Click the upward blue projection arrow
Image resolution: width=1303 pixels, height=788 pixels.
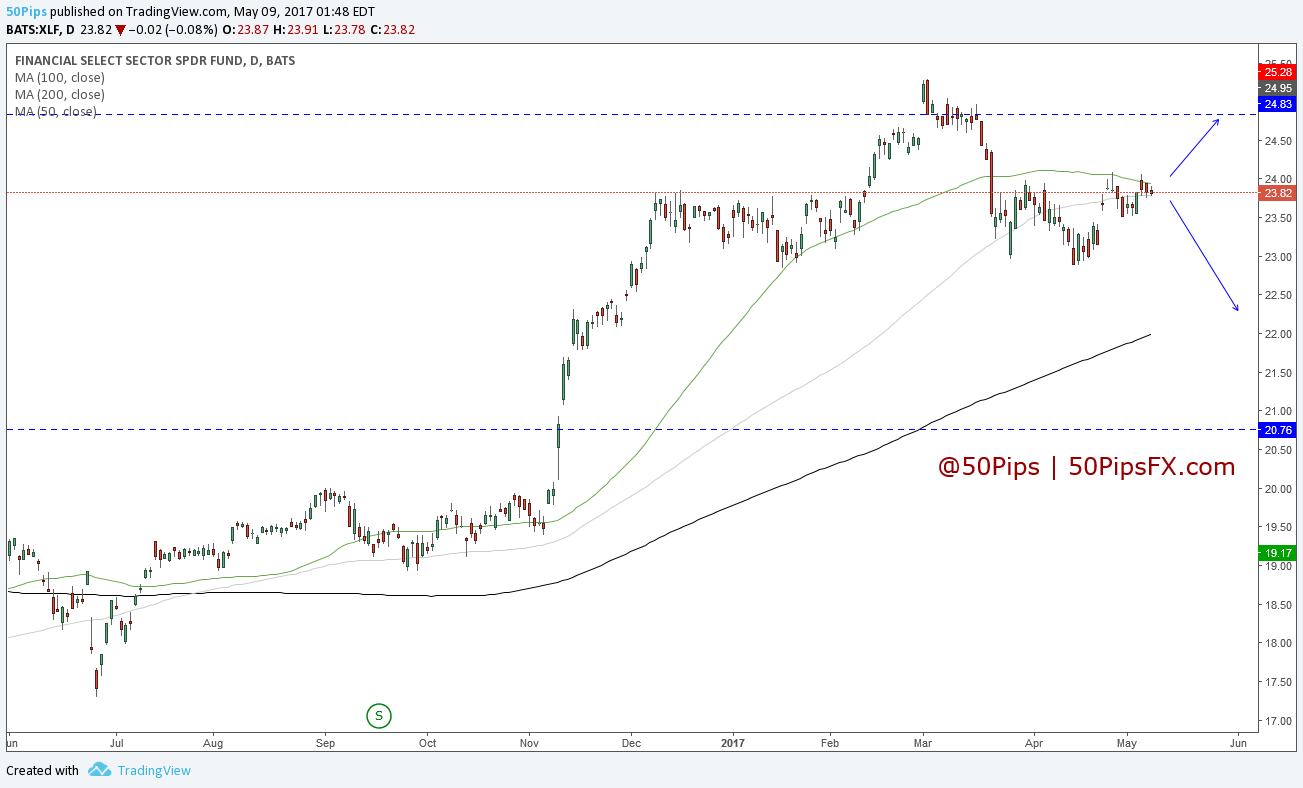[1194, 147]
